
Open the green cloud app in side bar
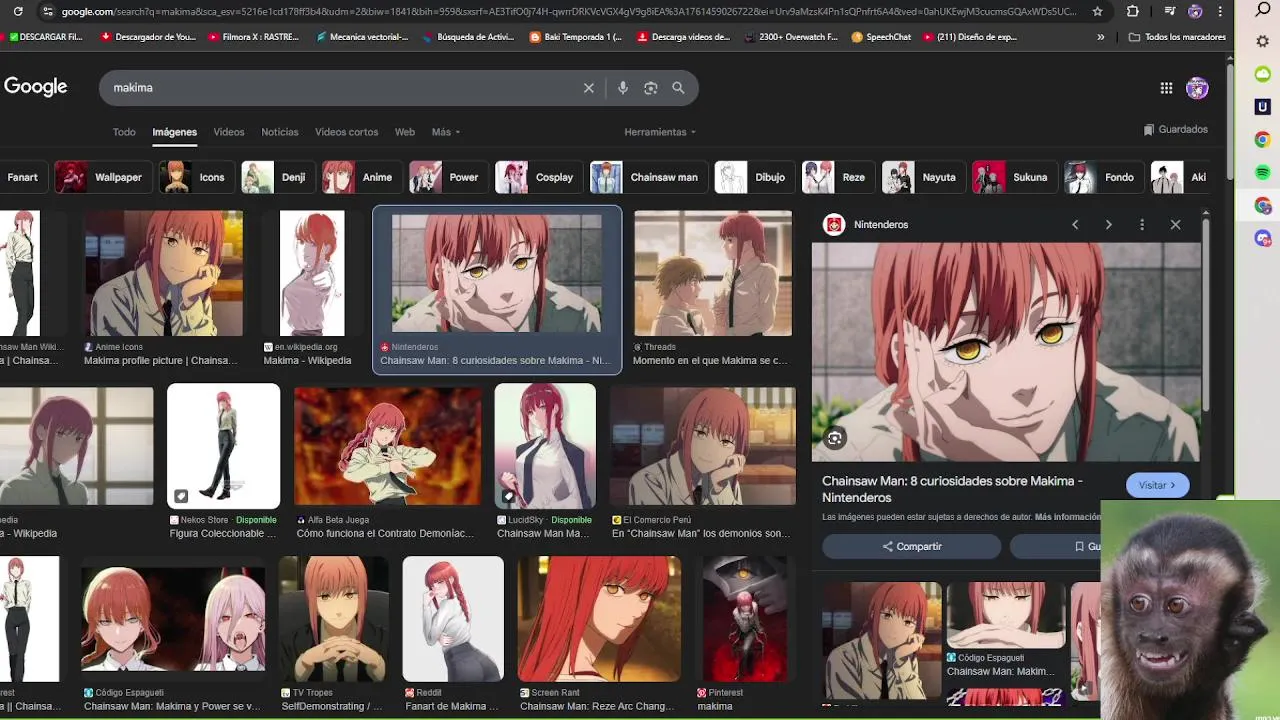pyautogui.click(x=1262, y=74)
